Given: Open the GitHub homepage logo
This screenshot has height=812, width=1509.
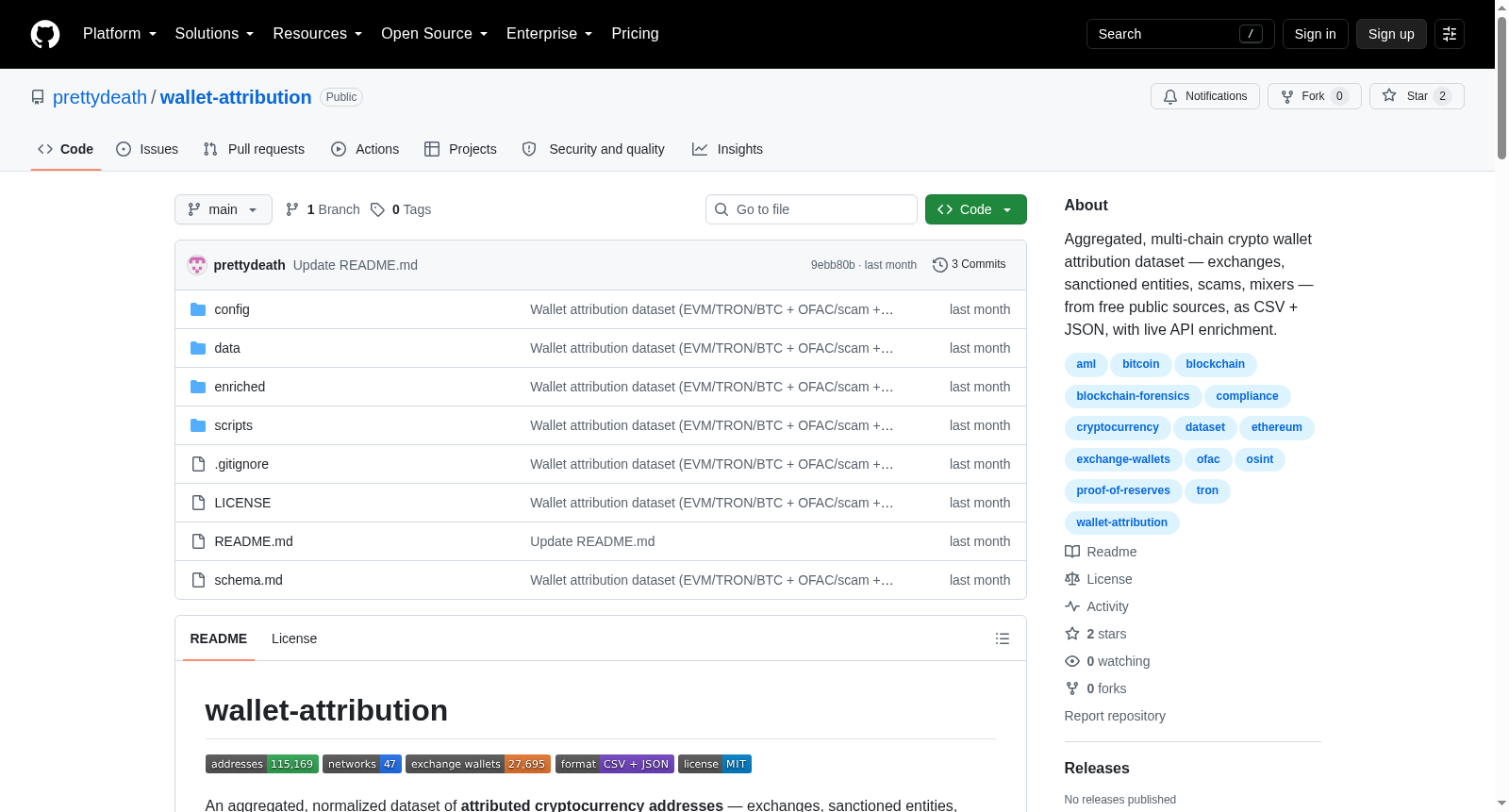Looking at the screenshot, I should 45,34.
